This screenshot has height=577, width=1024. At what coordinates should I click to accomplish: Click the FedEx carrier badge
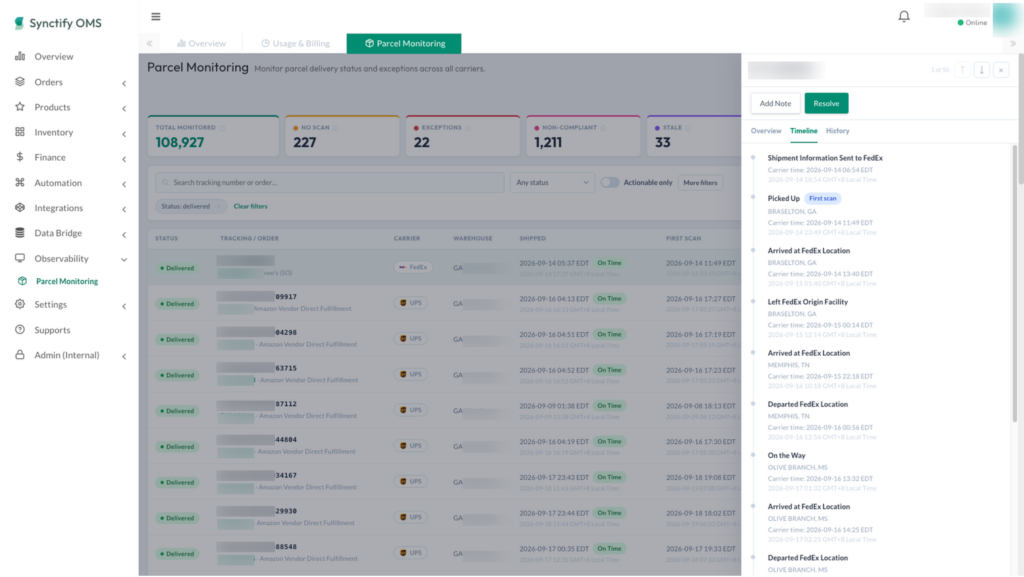[413, 267]
